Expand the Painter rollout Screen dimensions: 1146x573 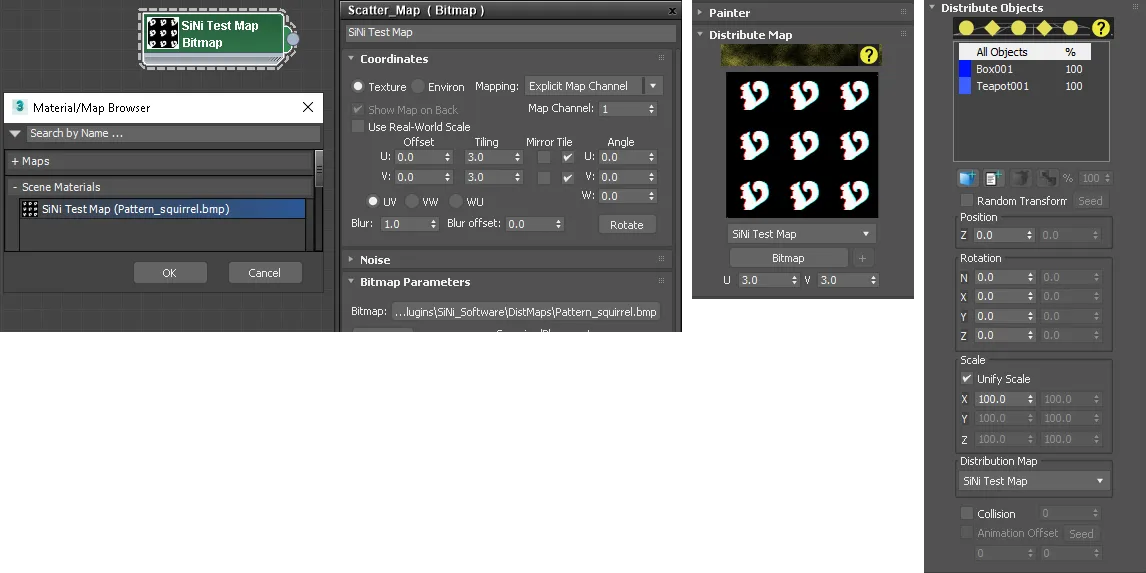(699, 12)
